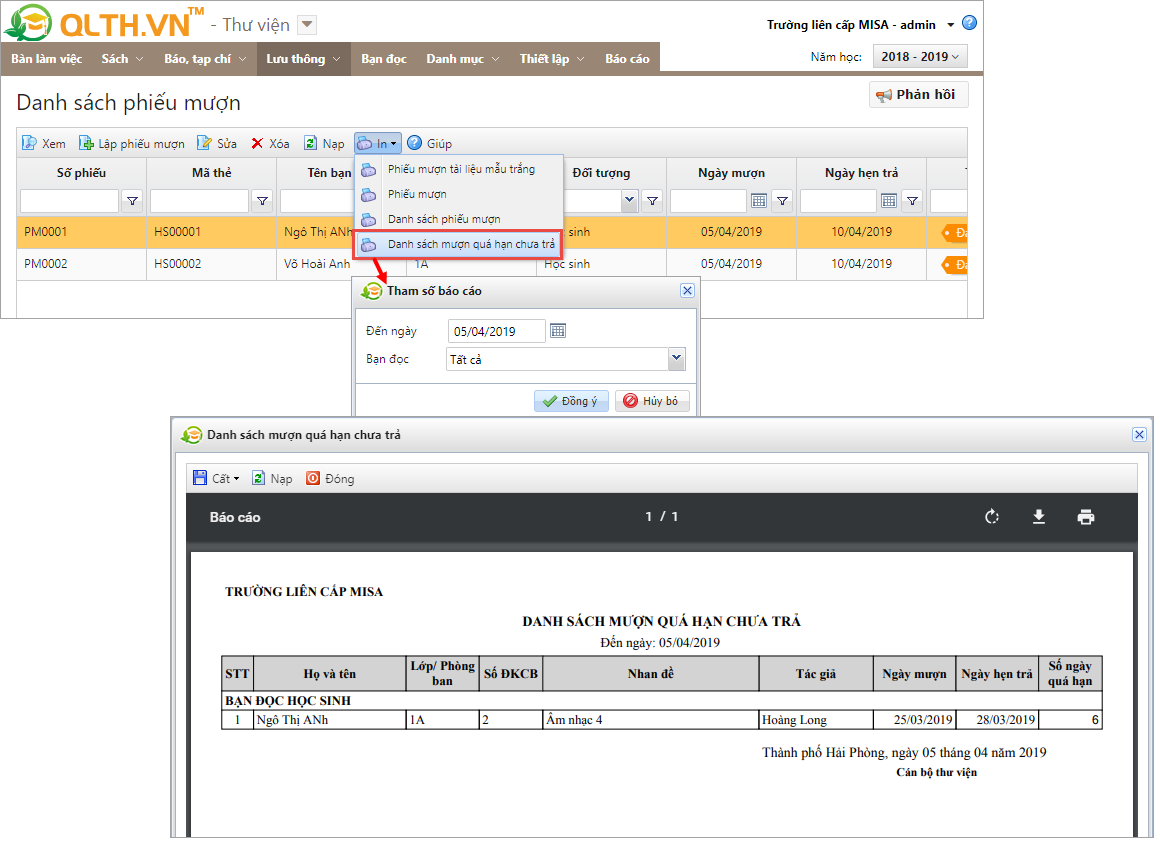This screenshot has width=1160, height=843.
Task: Click the QLTH.VN logo icon
Action: [x=28, y=23]
